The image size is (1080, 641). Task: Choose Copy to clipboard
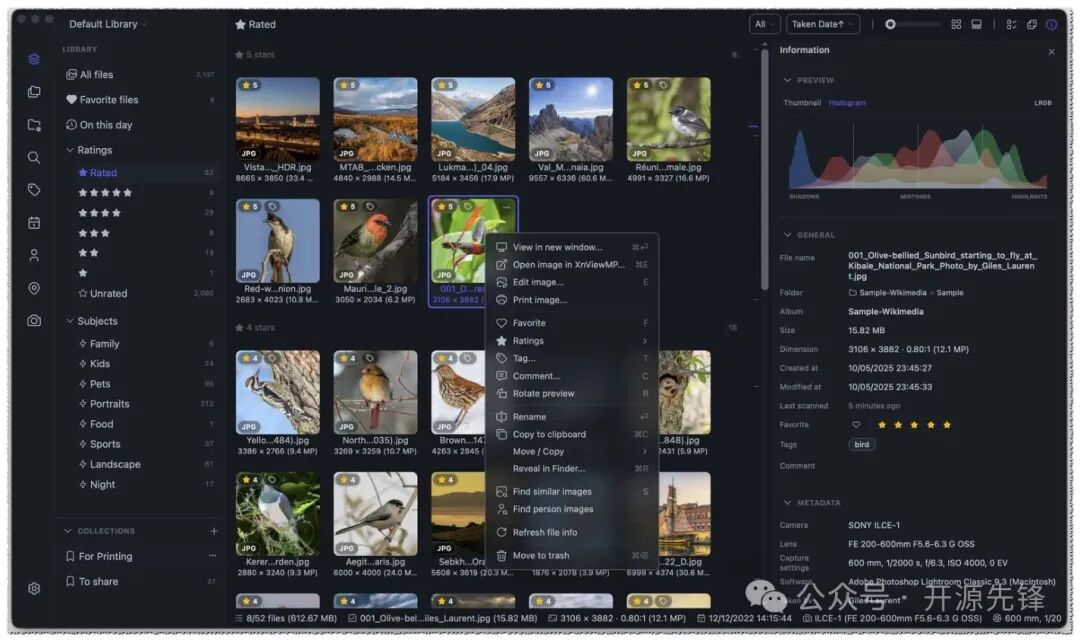pyautogui.click(x=572, y=434)
